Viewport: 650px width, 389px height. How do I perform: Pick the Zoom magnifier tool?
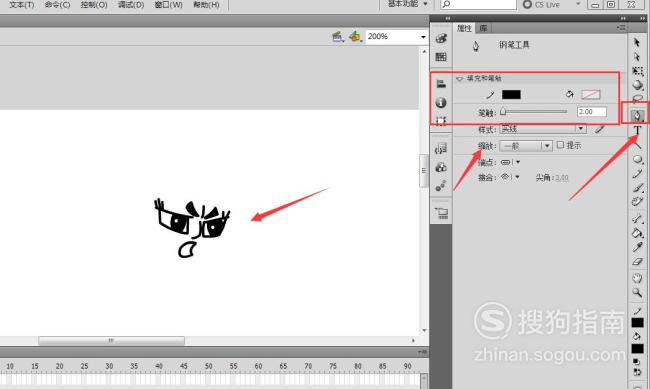click(x=637, y=293)
